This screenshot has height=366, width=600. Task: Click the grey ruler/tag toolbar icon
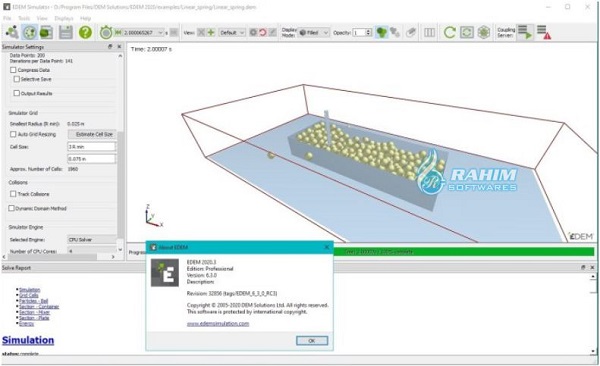tap(411, 33)
